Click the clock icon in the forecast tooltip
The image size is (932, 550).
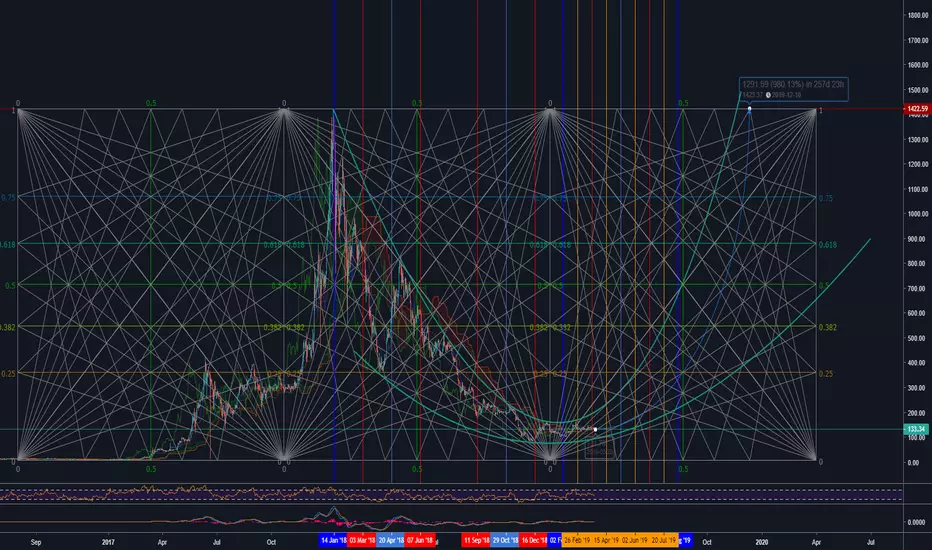click(x=768, y=95)
